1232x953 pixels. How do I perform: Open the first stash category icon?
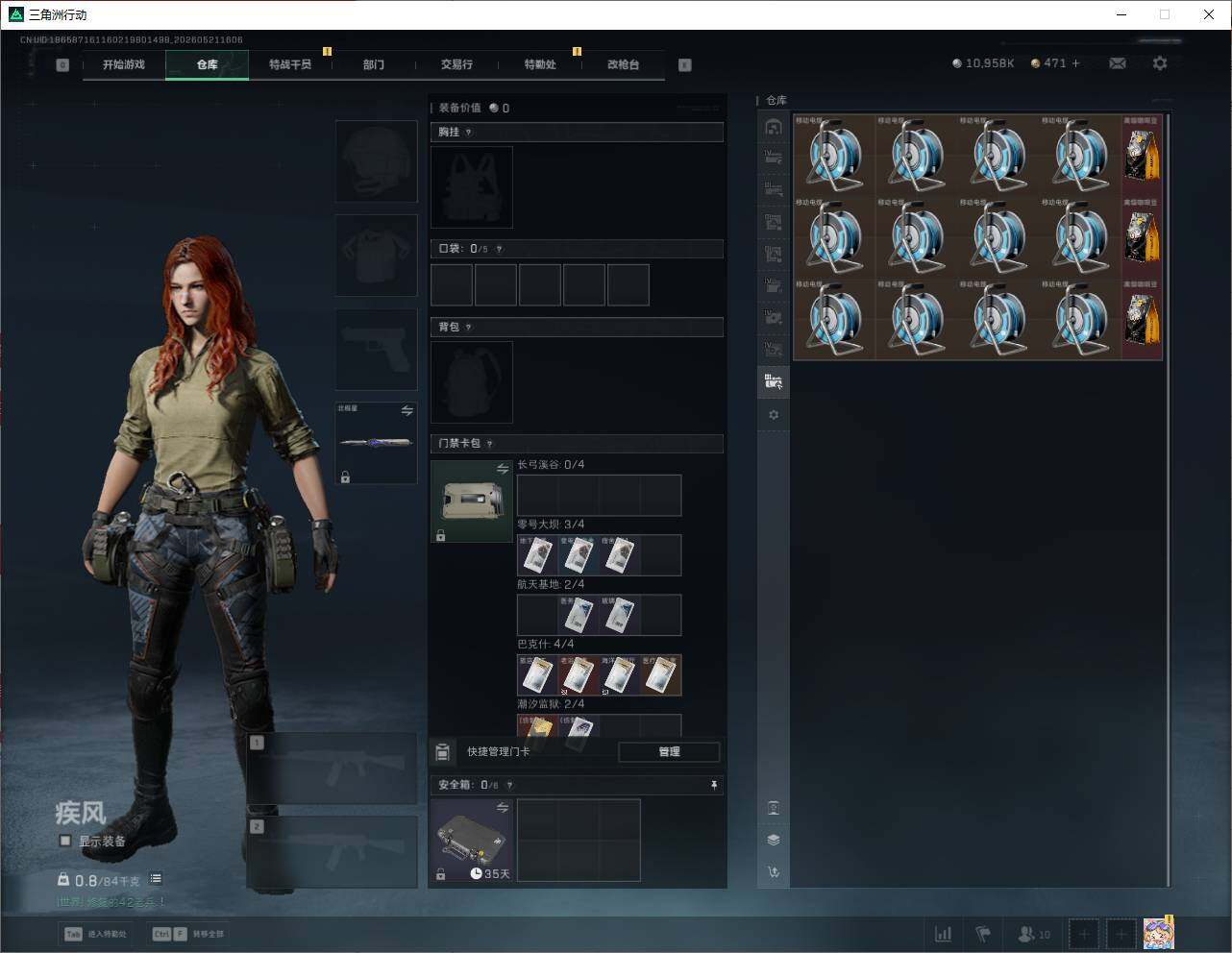pos(774,127)
